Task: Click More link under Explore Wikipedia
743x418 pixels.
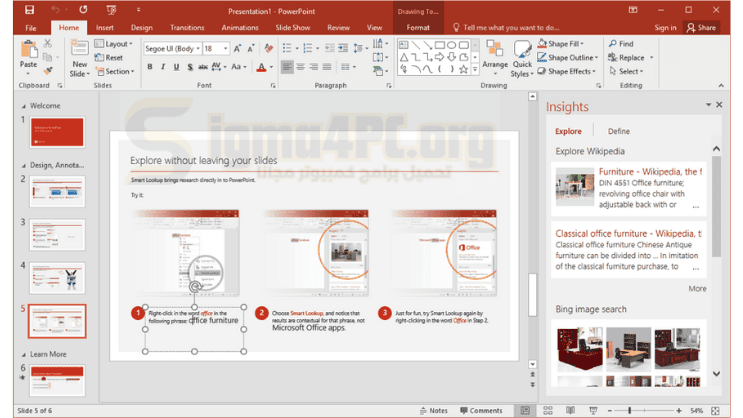Action: 697,289
